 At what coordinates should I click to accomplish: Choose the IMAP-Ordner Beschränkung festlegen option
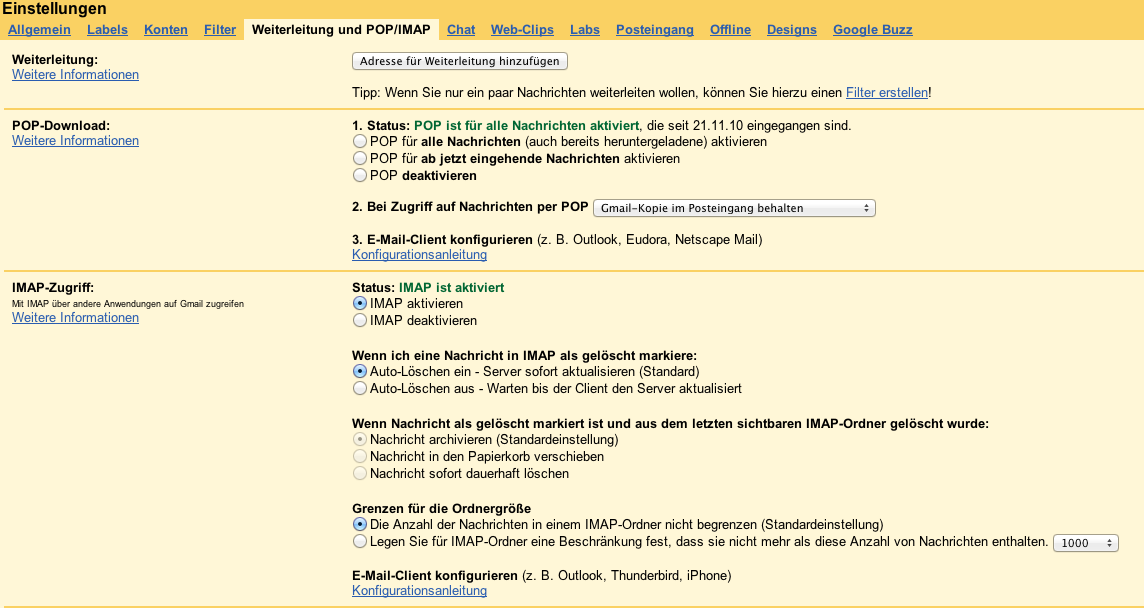click(360, 542)
